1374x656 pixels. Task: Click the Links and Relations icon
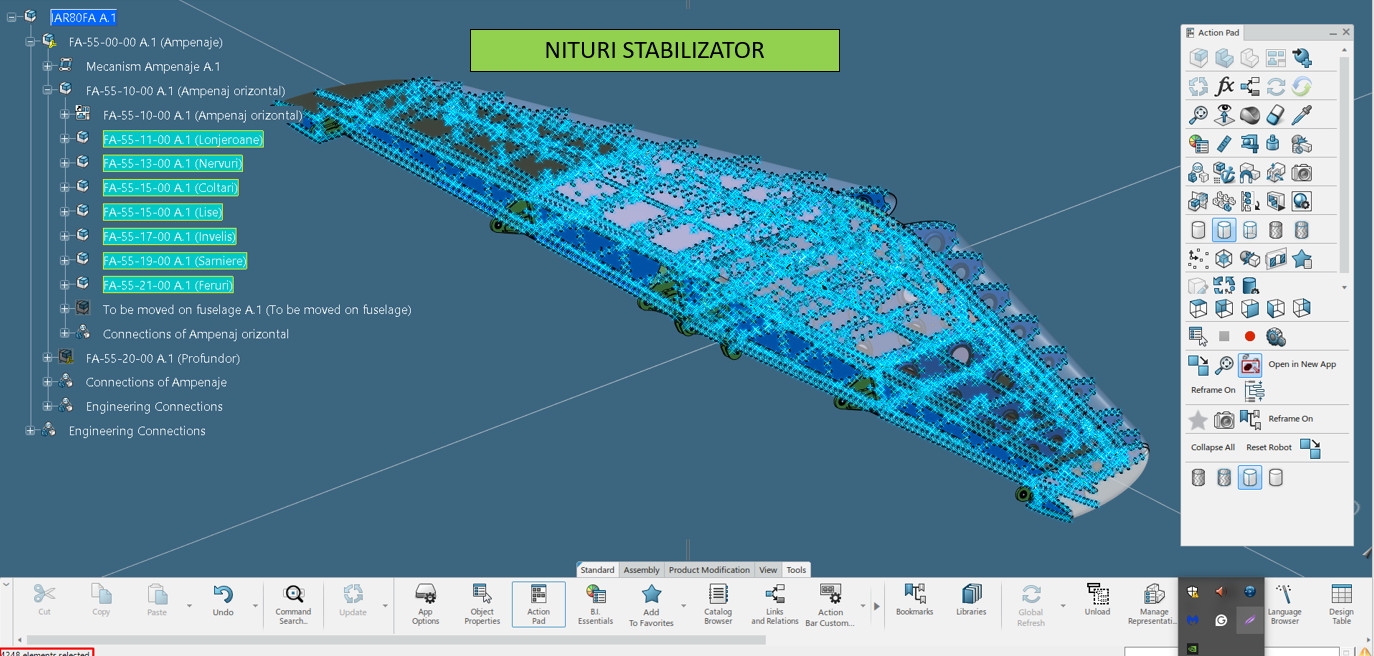coord(775,603)
